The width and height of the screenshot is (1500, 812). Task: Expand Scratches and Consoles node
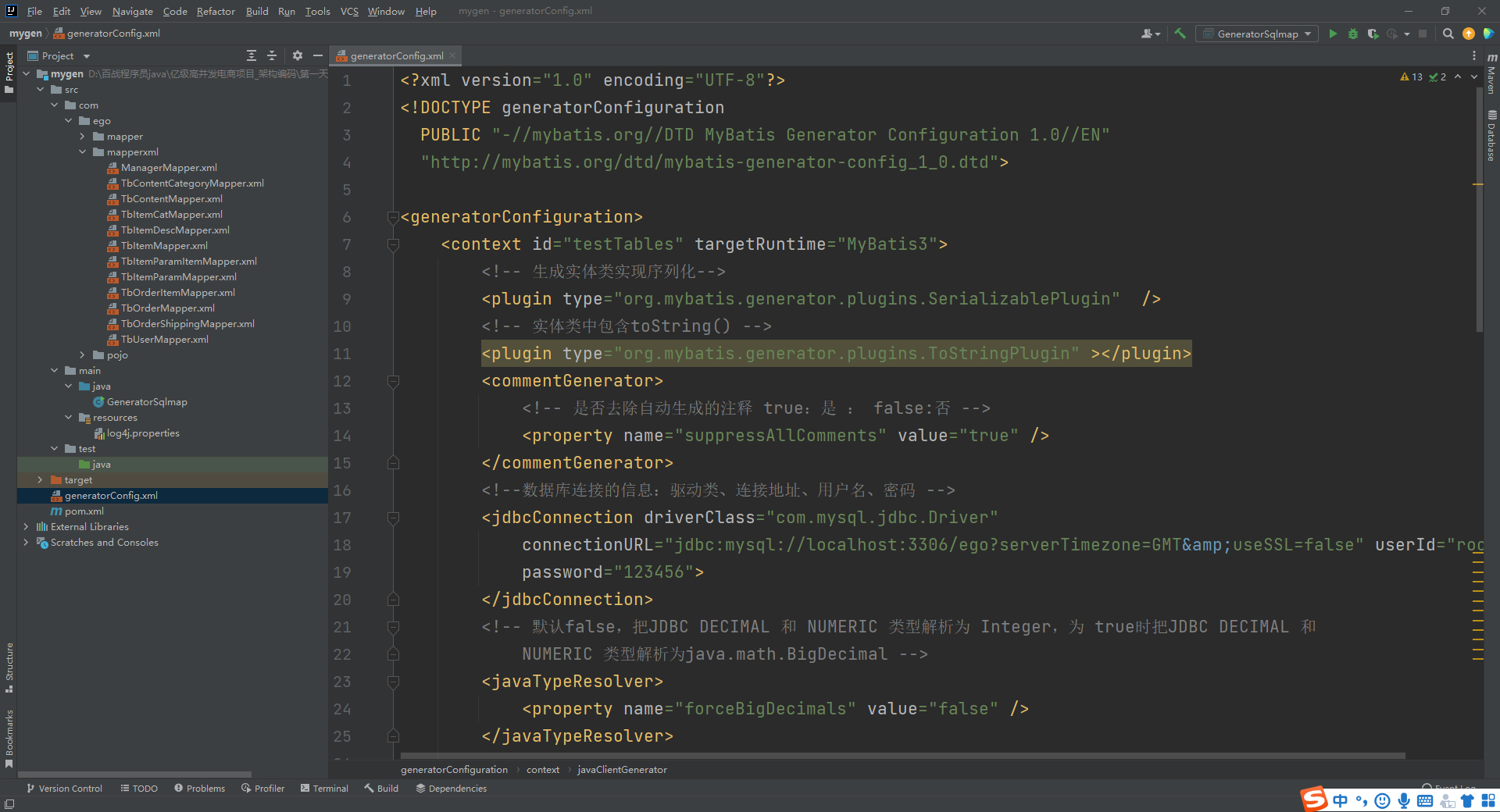[27, 543]
